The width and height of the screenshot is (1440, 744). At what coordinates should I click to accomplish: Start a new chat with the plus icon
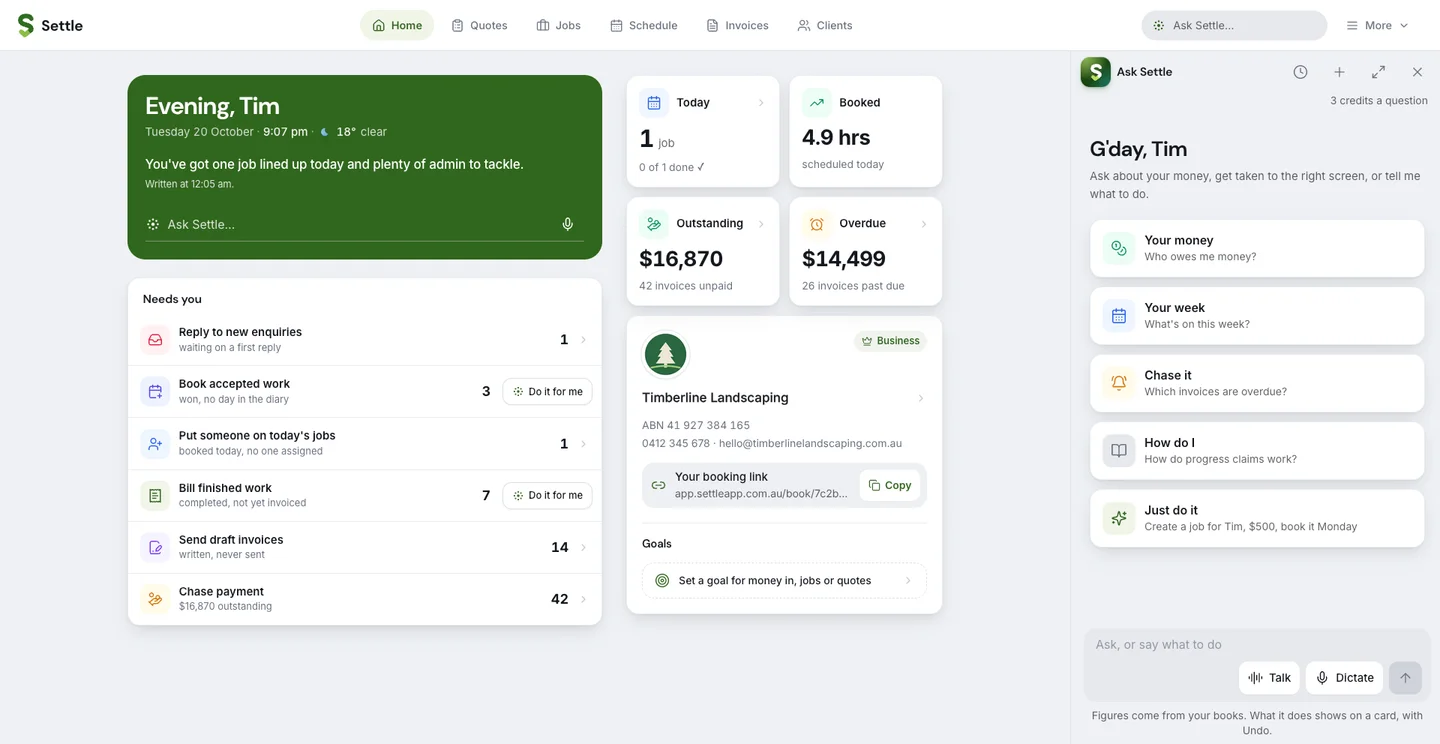[1339, 72]
